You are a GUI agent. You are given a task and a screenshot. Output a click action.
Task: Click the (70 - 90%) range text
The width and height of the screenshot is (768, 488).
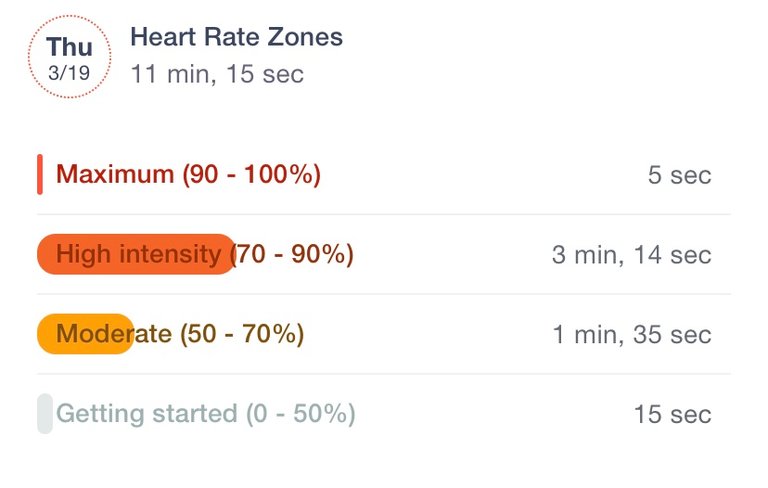click(293, 255)
